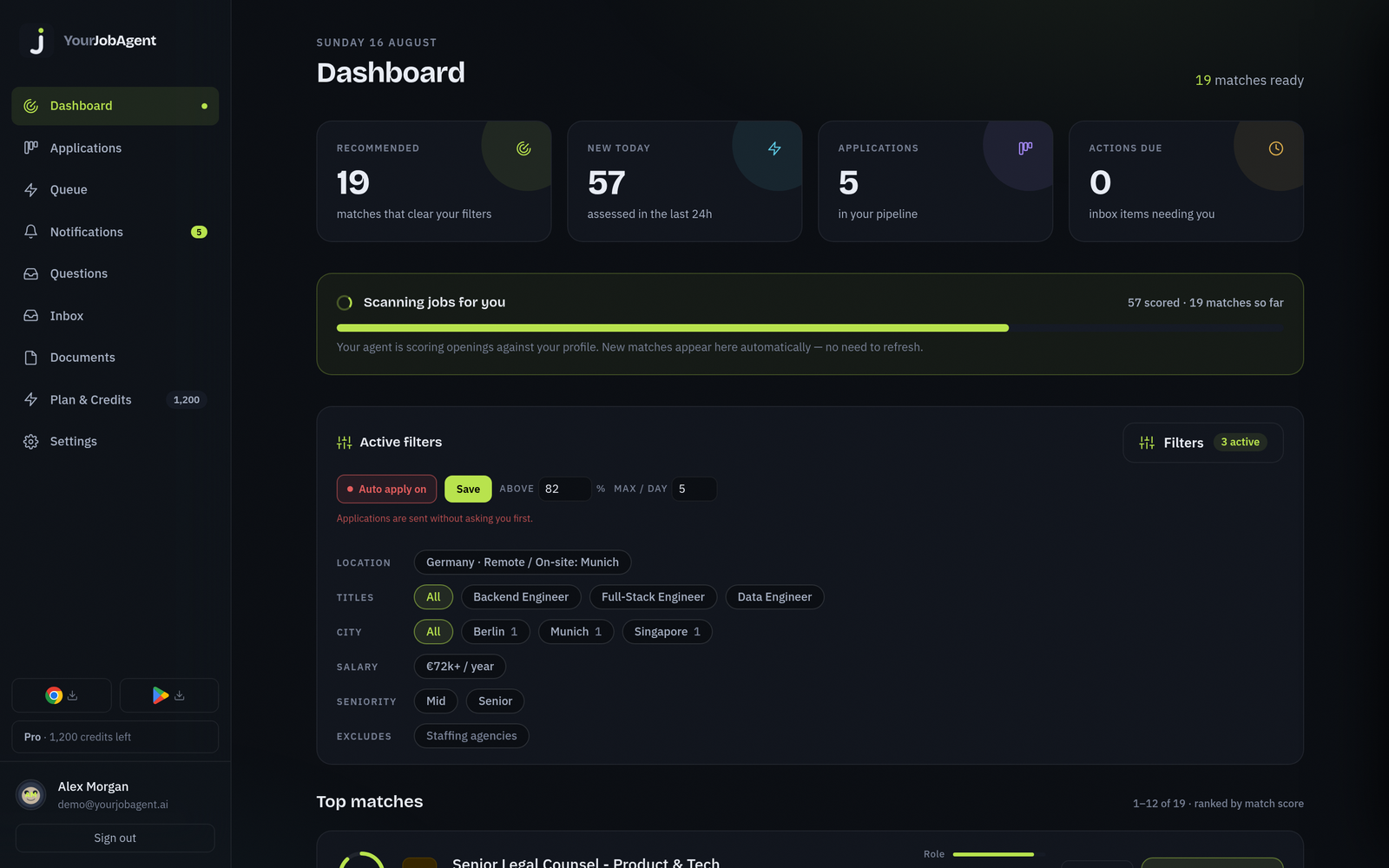Click the Notifications bell icon

click(31, 232)
